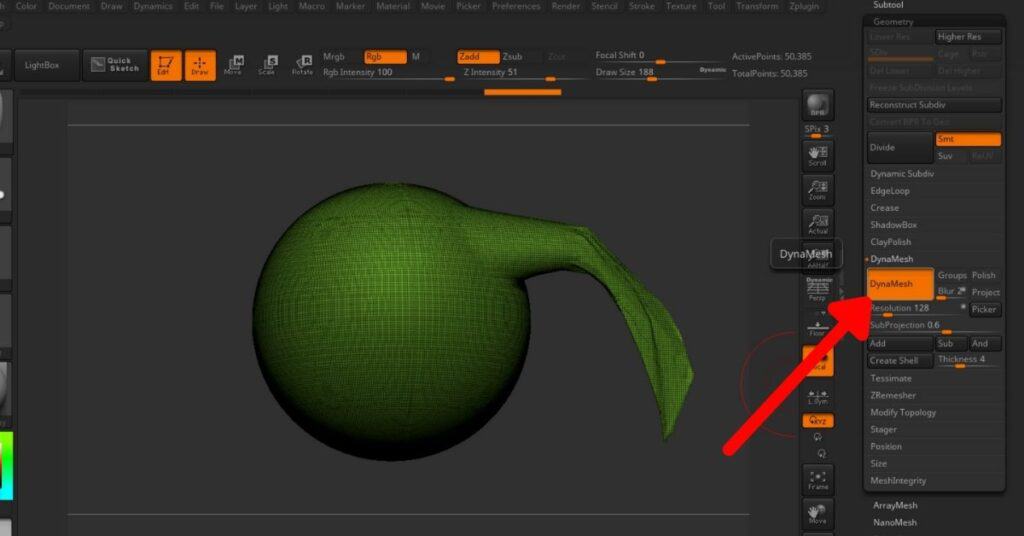The image size is (1024, 536).
Task: Collapse the Geometry palette header
Action: pos(893,21)
